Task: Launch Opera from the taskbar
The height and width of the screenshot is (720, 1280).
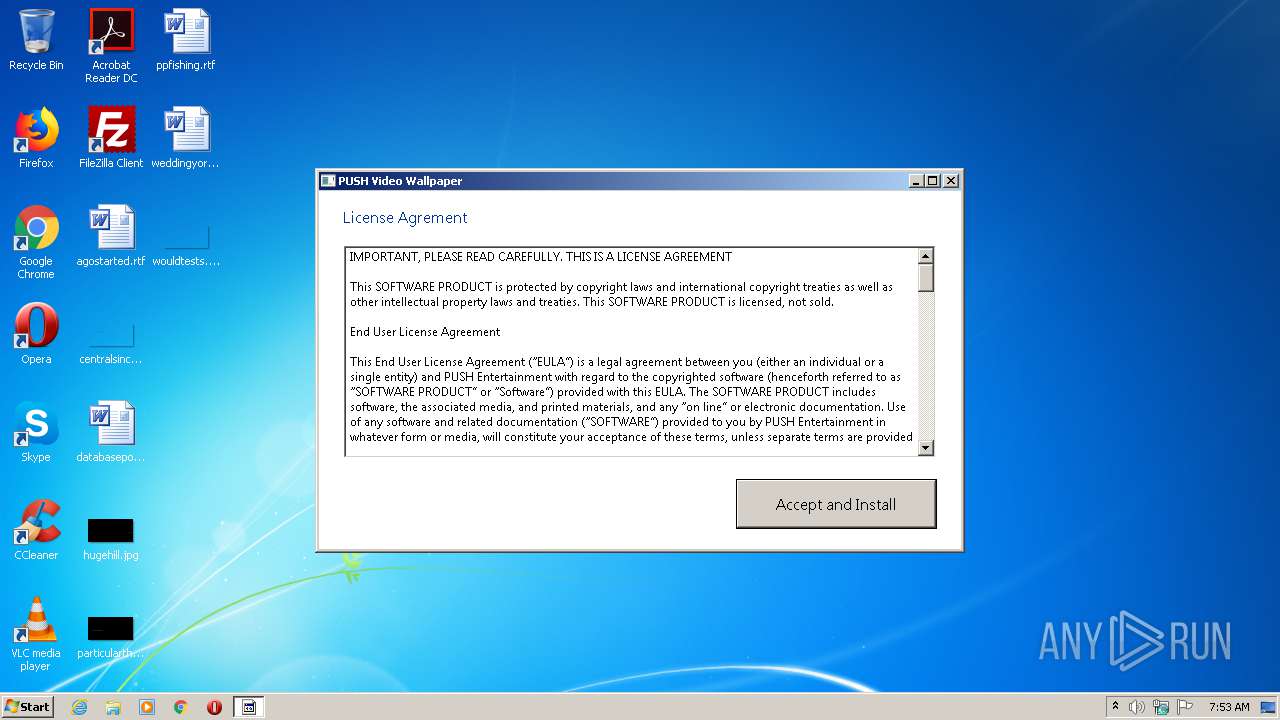Action: tap(214, 707)
